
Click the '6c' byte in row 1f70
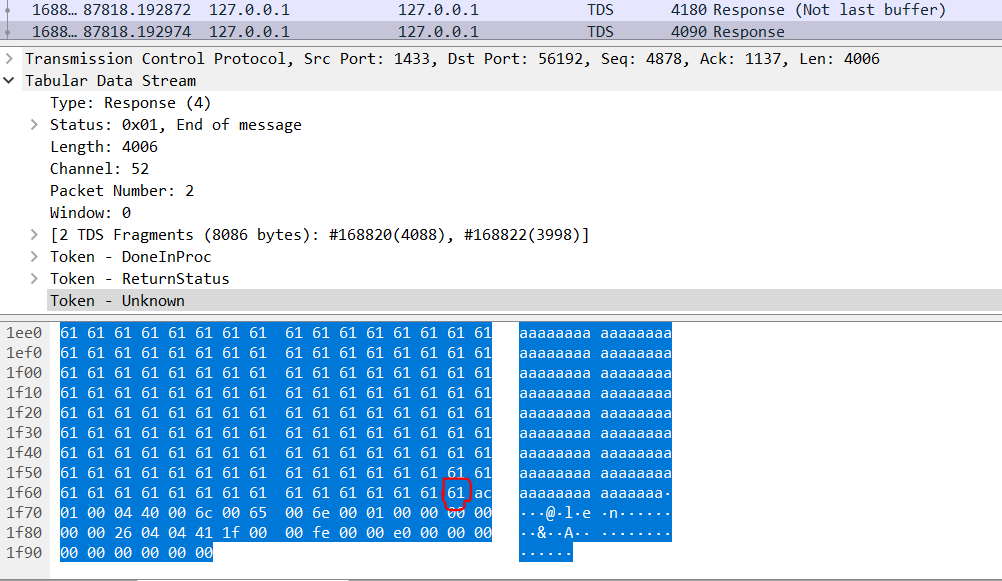point(204,513)
